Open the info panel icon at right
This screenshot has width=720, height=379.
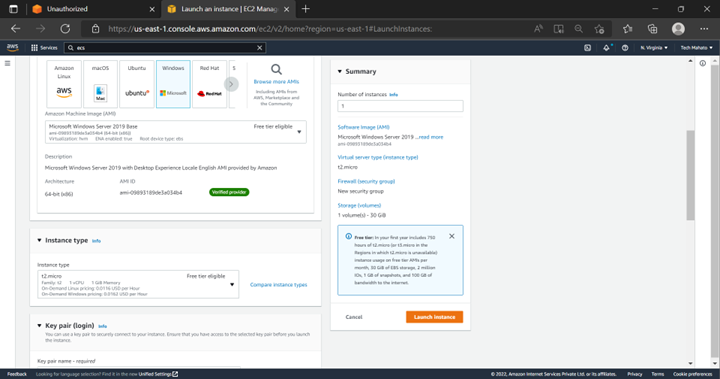coord(703,63)
